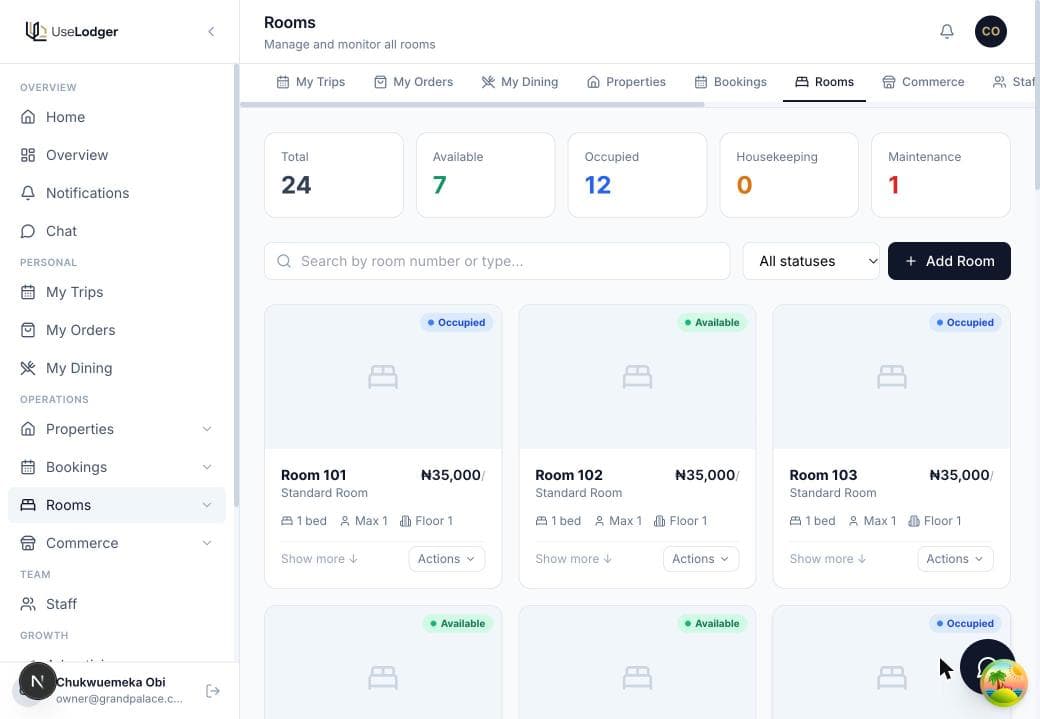
Task: Show more details for Room 103
Action: pyautogui.click(x=828, y=559)
